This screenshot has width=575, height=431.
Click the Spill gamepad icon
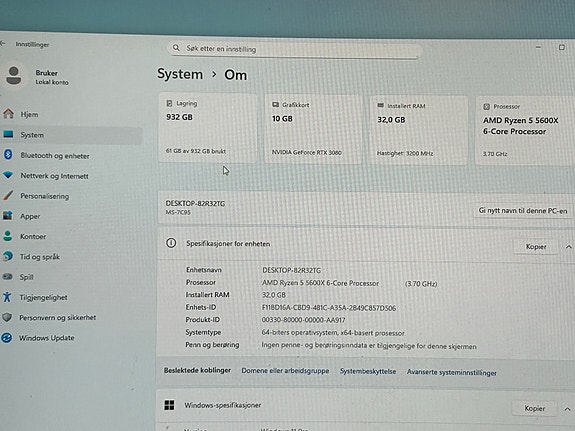8,276
